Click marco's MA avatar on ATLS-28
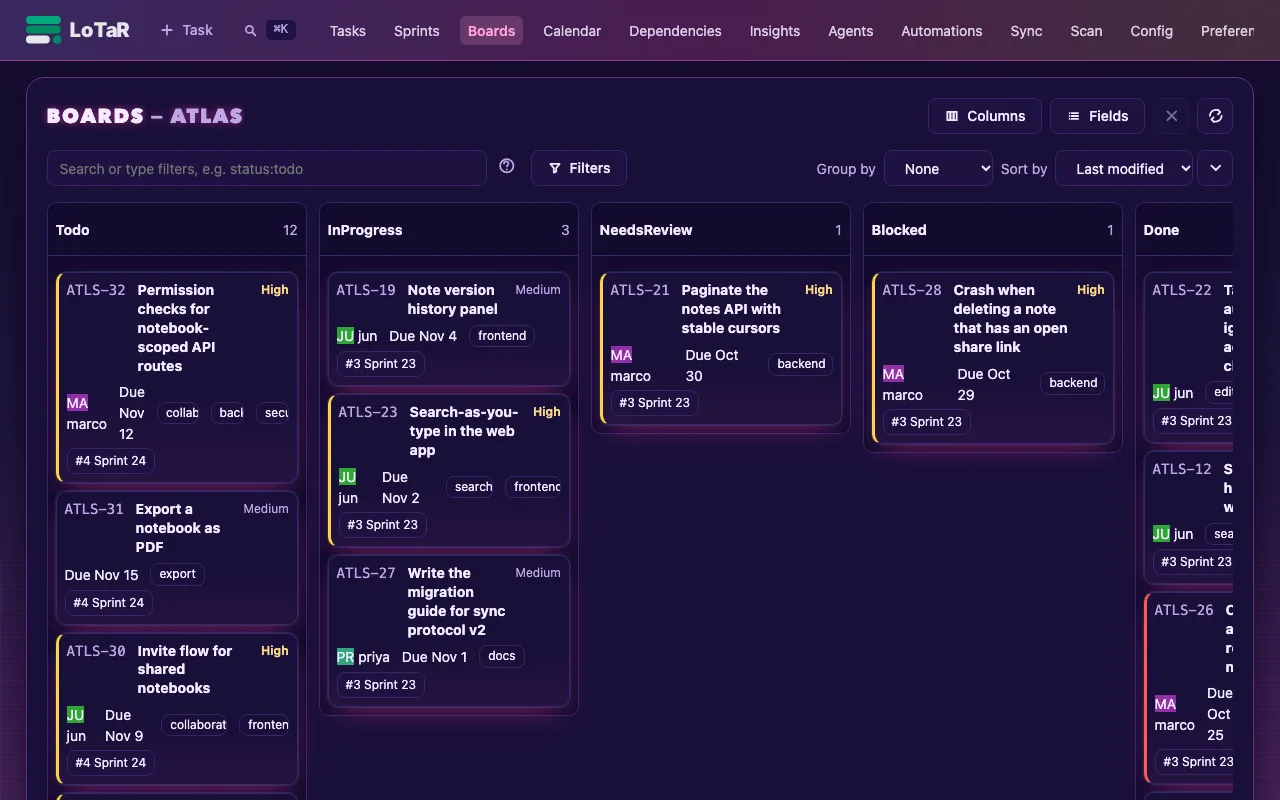This screenshot has width=1280, height=800. pyautogui.click(x=893, y=374)
